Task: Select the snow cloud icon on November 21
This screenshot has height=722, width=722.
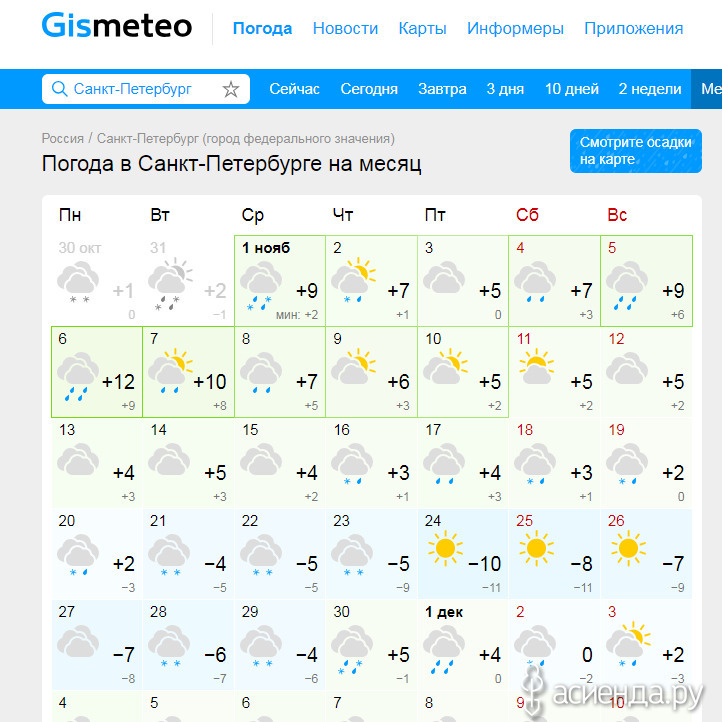Action: click(x=169, y=555)
